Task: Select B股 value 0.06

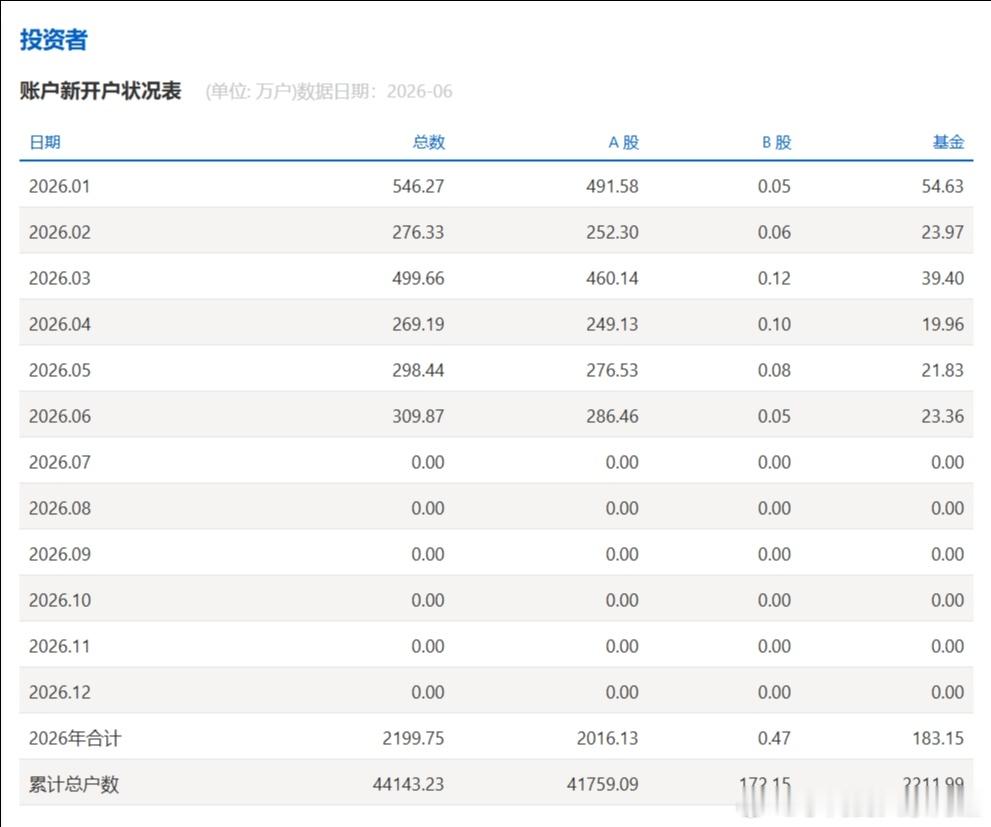Action: (x=774, y=232)
